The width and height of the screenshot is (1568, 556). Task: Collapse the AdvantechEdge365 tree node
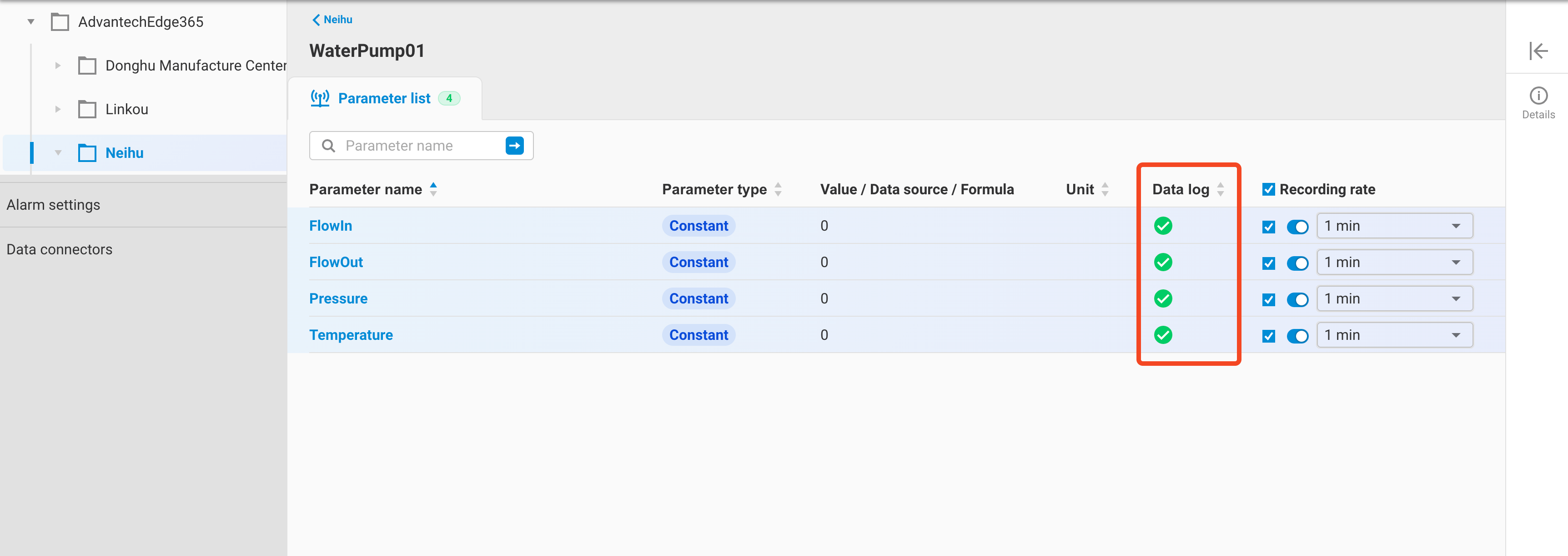click(x=30, y=21)
